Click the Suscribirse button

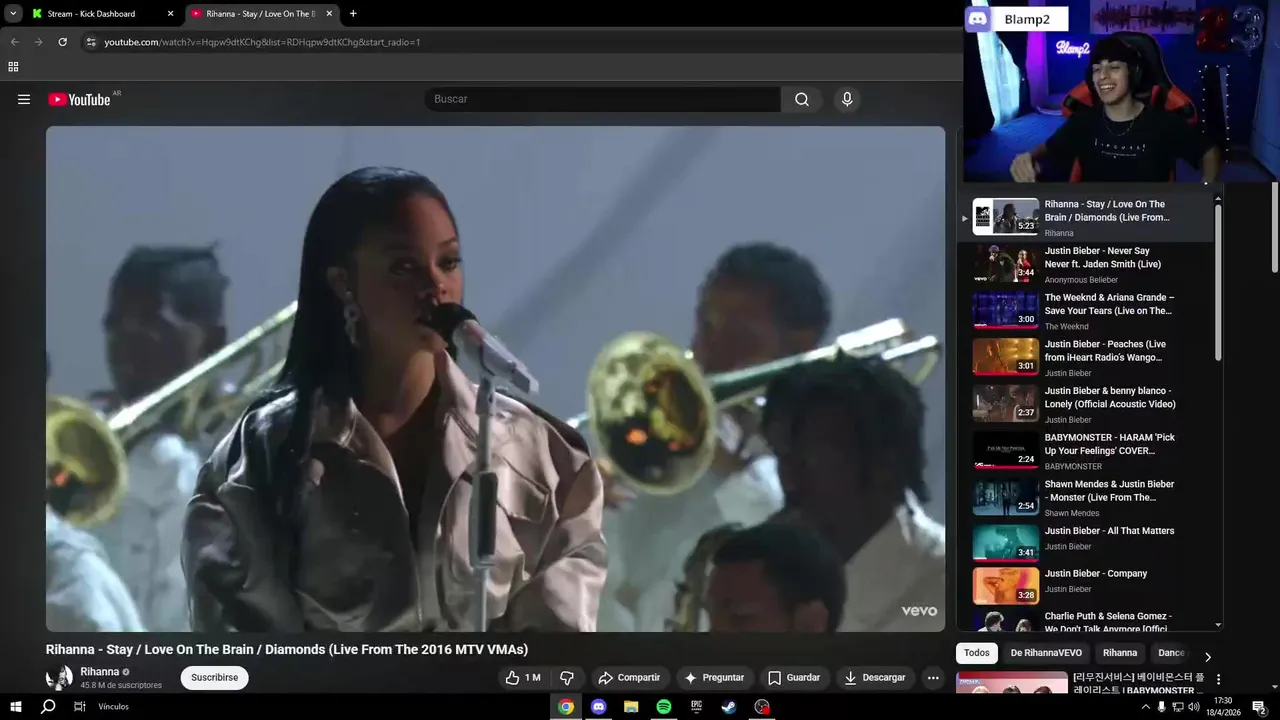coord(214,677)
